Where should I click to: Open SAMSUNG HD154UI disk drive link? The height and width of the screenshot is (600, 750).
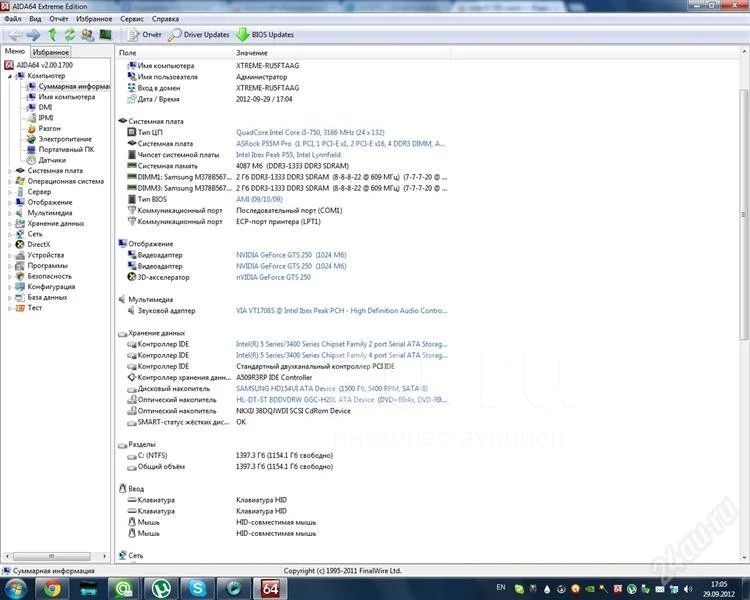click(332, 389)
